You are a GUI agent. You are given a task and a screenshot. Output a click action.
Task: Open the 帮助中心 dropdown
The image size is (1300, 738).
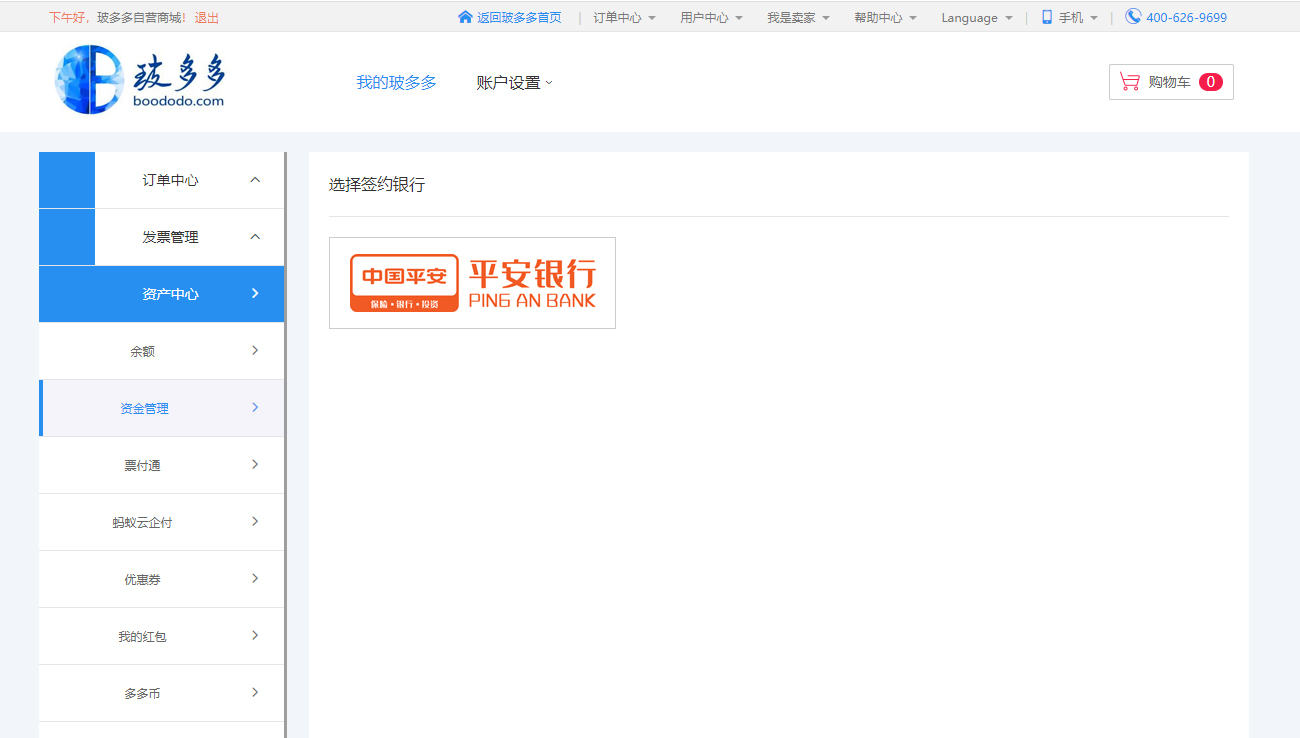885,18
